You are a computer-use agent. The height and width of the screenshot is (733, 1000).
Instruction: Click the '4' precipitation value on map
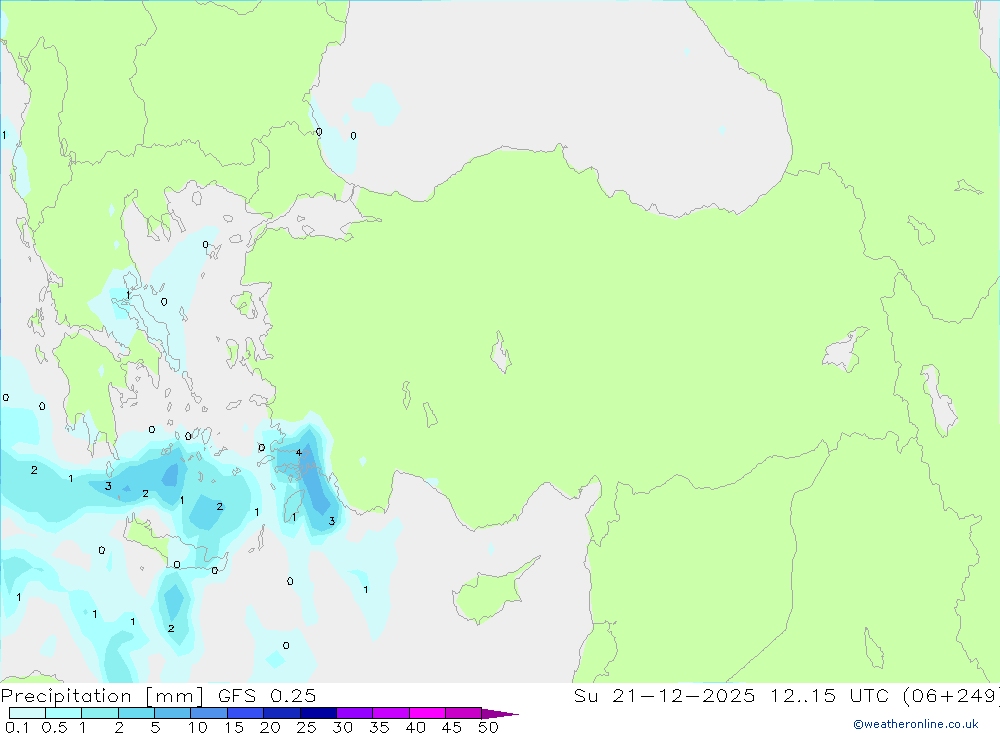point(298,452)
